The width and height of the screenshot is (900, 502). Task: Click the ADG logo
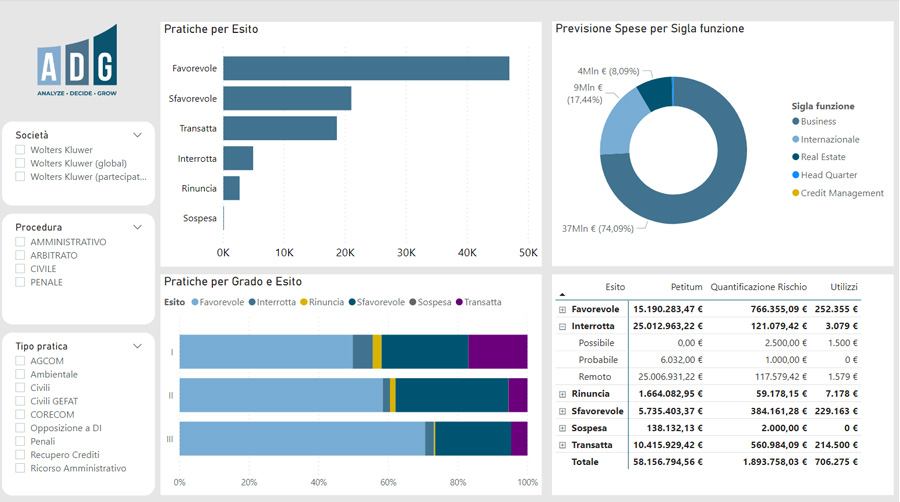coord(77,62)
